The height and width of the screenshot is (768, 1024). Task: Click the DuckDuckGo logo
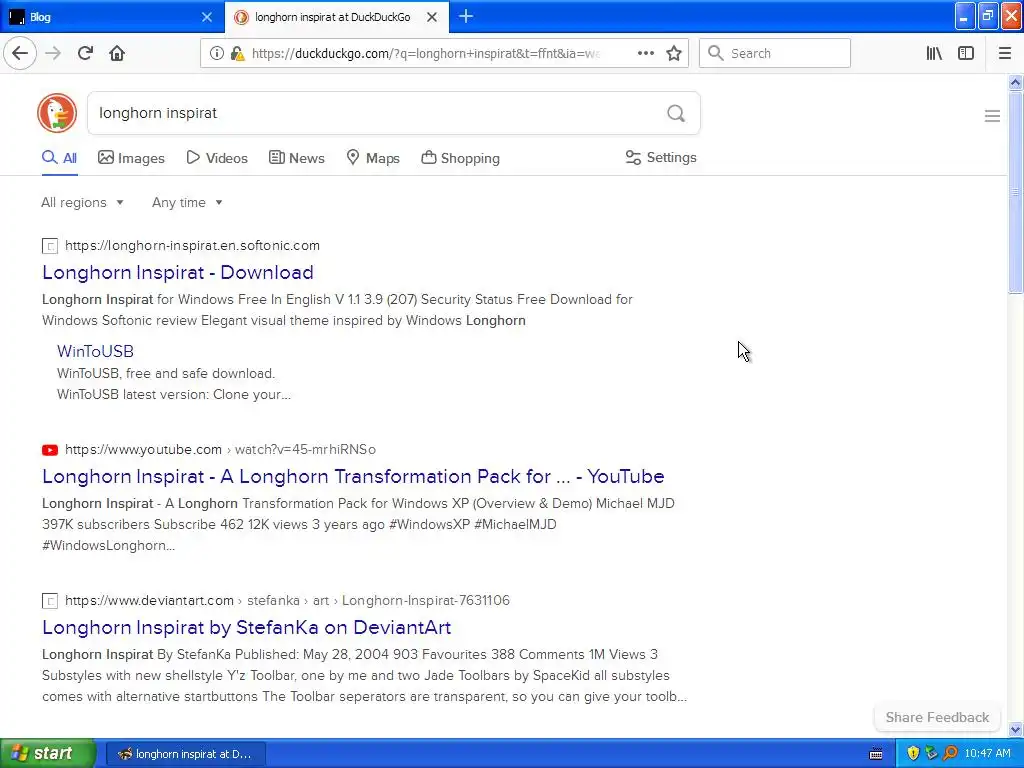coord(57,113)
